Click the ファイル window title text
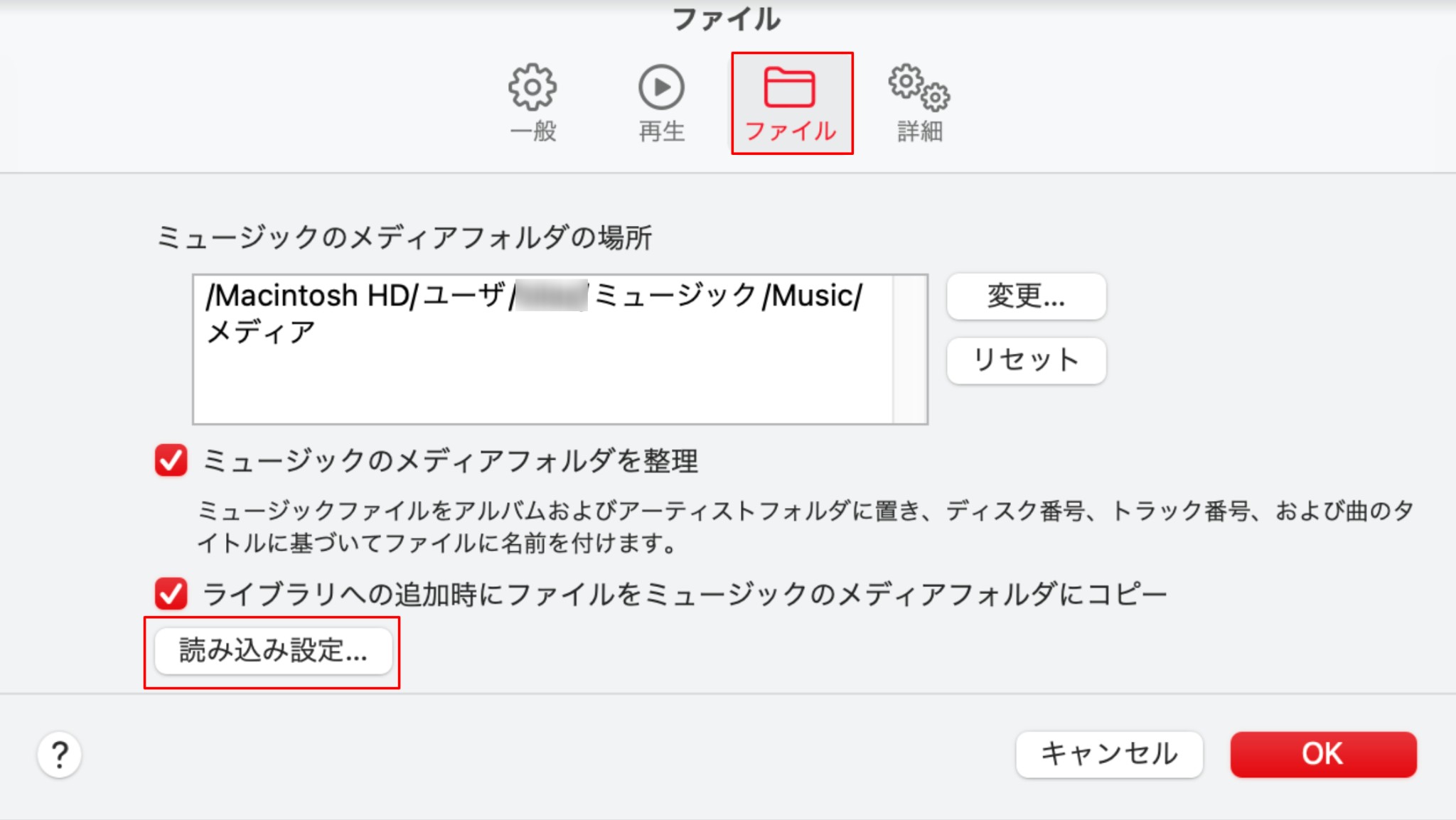 [727, 19]
